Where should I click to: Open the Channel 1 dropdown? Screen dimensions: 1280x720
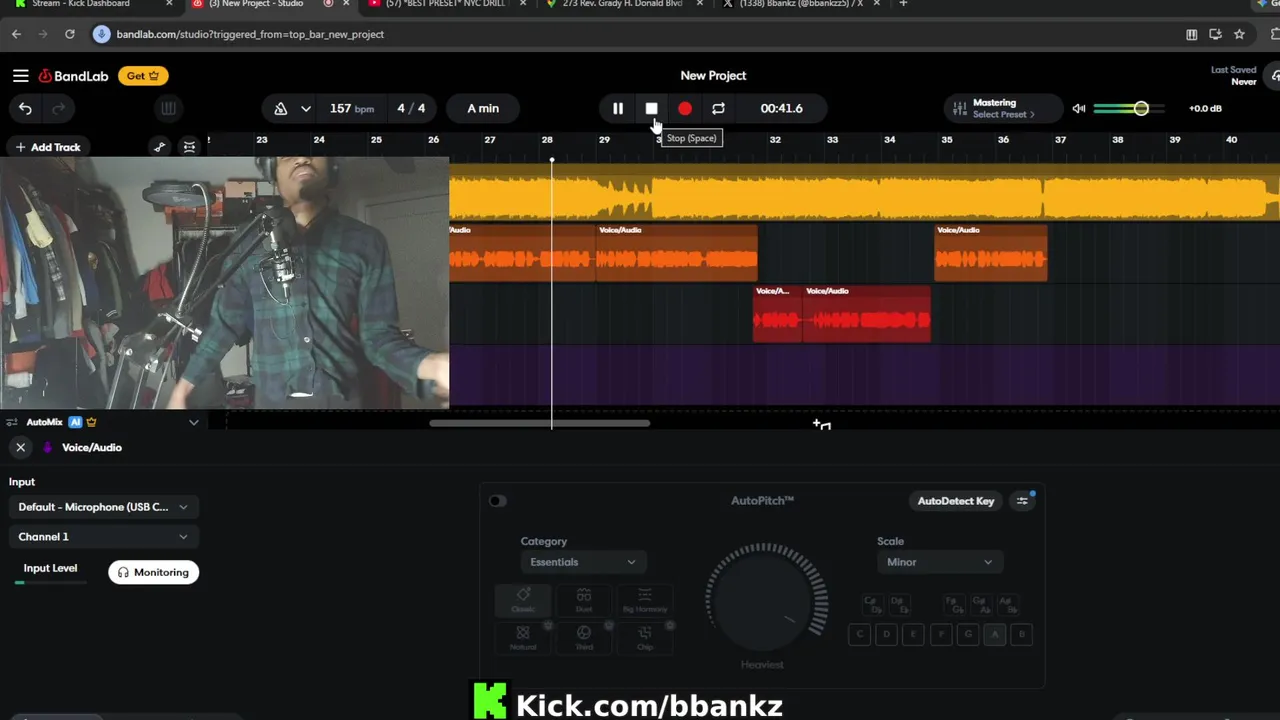(x=103, y=537)
